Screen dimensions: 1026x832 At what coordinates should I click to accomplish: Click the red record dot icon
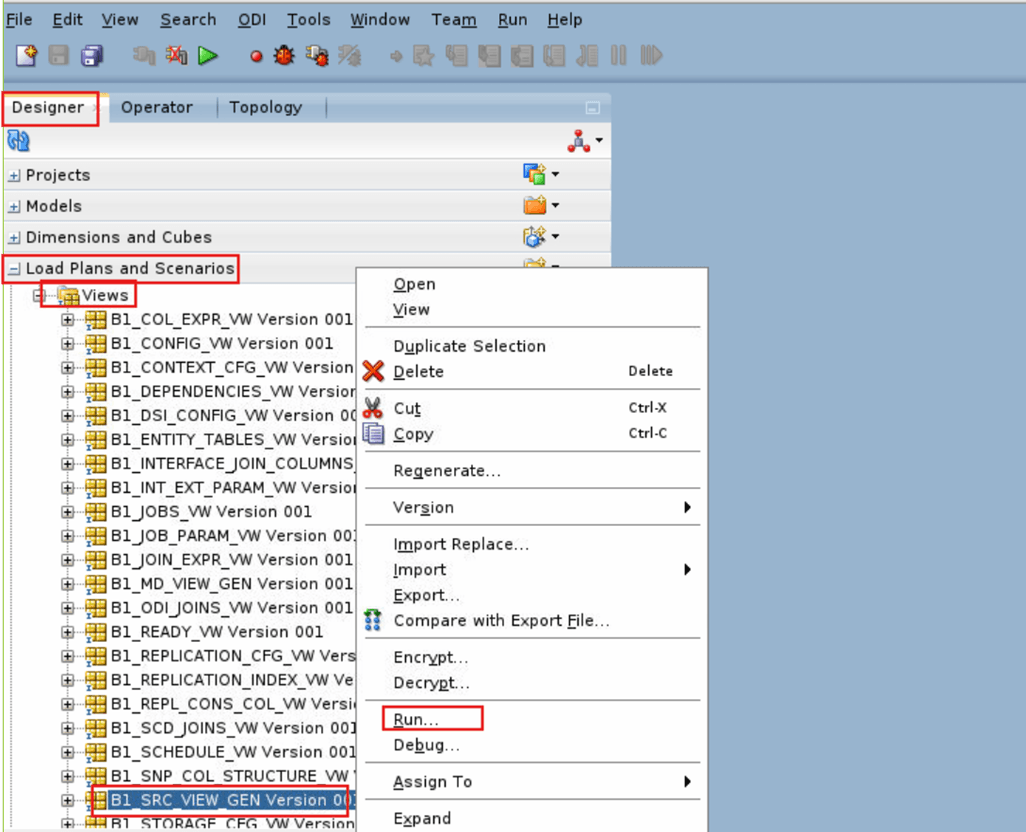click(256, 56)
